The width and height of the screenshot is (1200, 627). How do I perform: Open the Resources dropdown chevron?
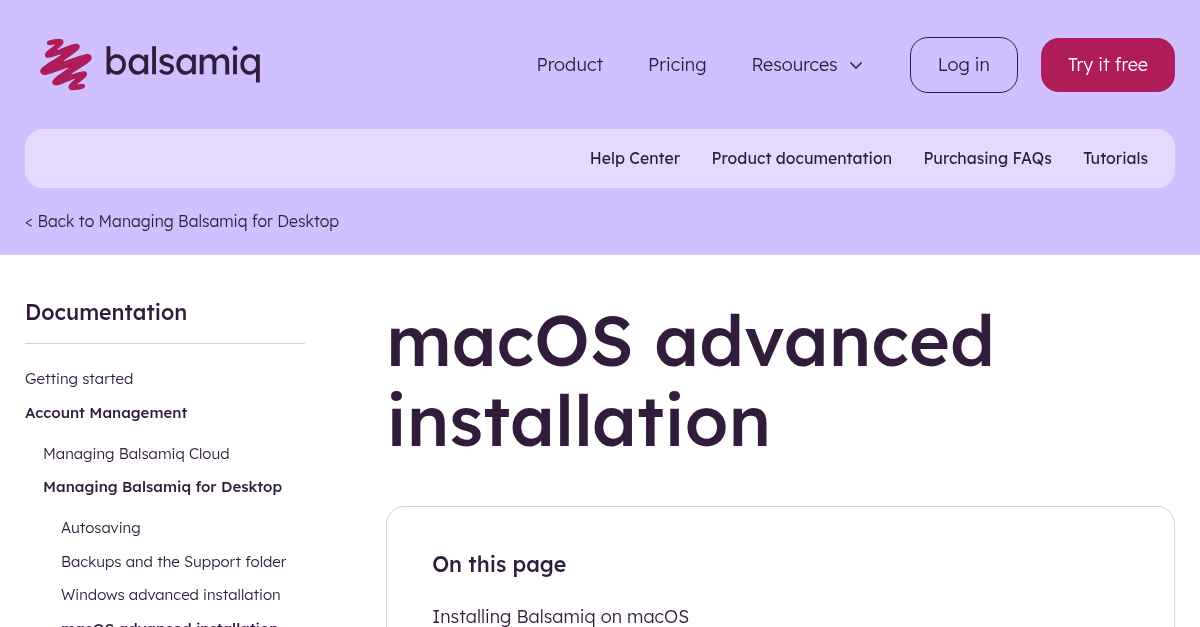856,65
